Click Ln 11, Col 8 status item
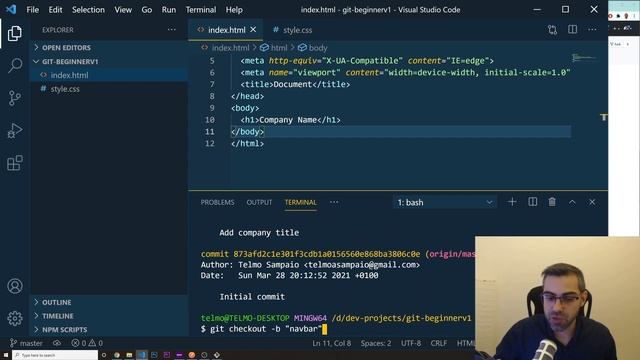This screenshot has height=360, width=640. click(x=331, y=343)
